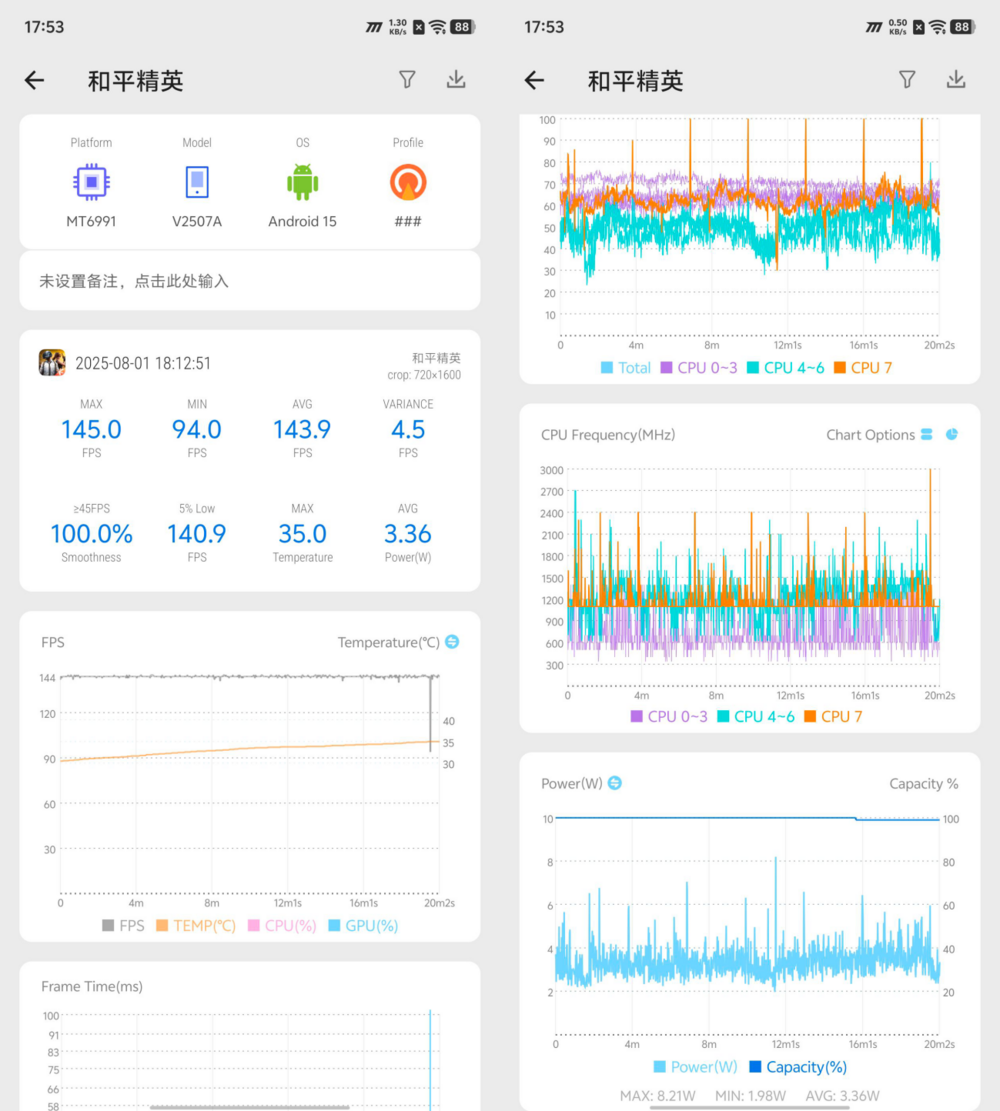Select the pie Chart Options icon

952,434
